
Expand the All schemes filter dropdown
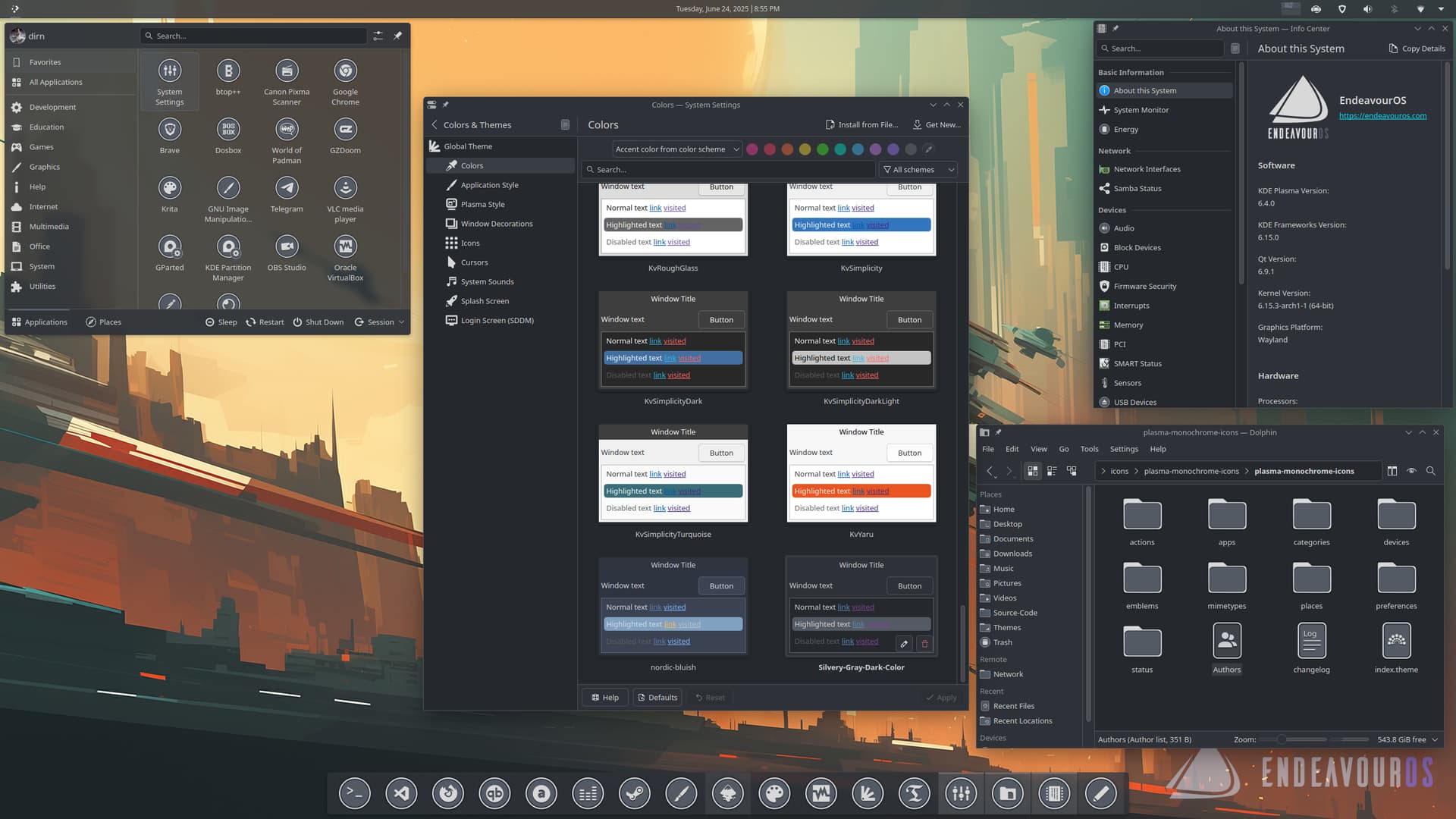coord(918,170)
